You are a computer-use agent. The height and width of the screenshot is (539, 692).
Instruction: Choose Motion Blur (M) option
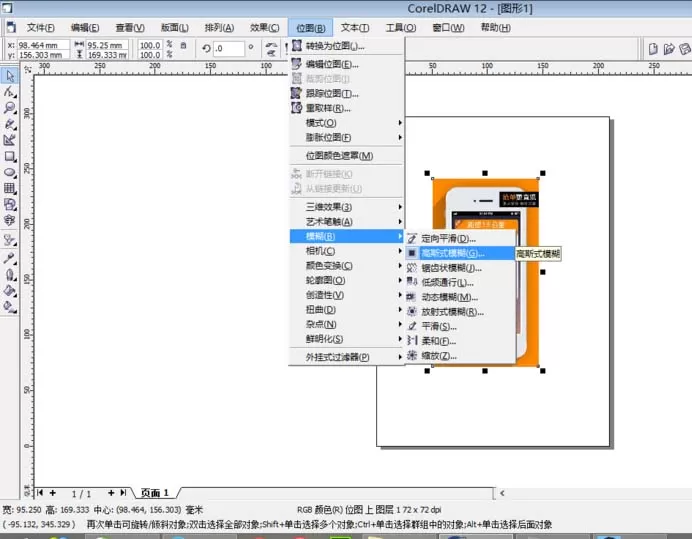pos(460,297)
